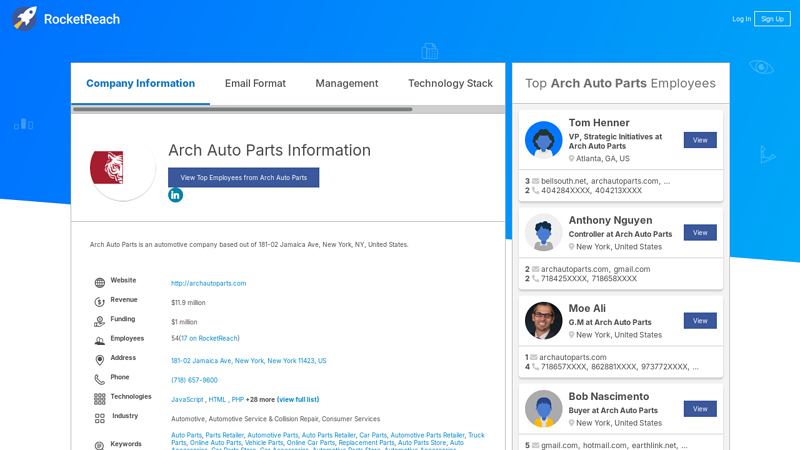Click location pin next to Atlanta, GA, US
Screen dimensions: 800x450
click(x=571, y=159)
